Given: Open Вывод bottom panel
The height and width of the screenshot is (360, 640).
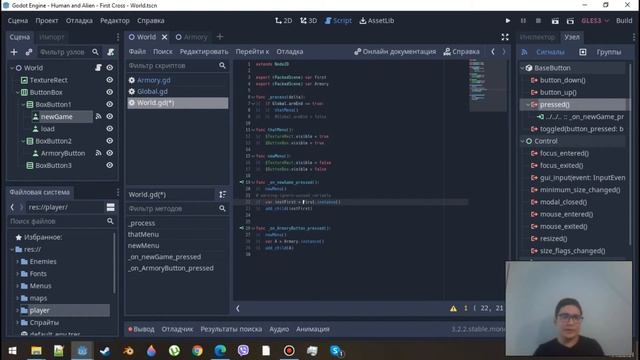Looking at the screenshot, I should point(141,329).
